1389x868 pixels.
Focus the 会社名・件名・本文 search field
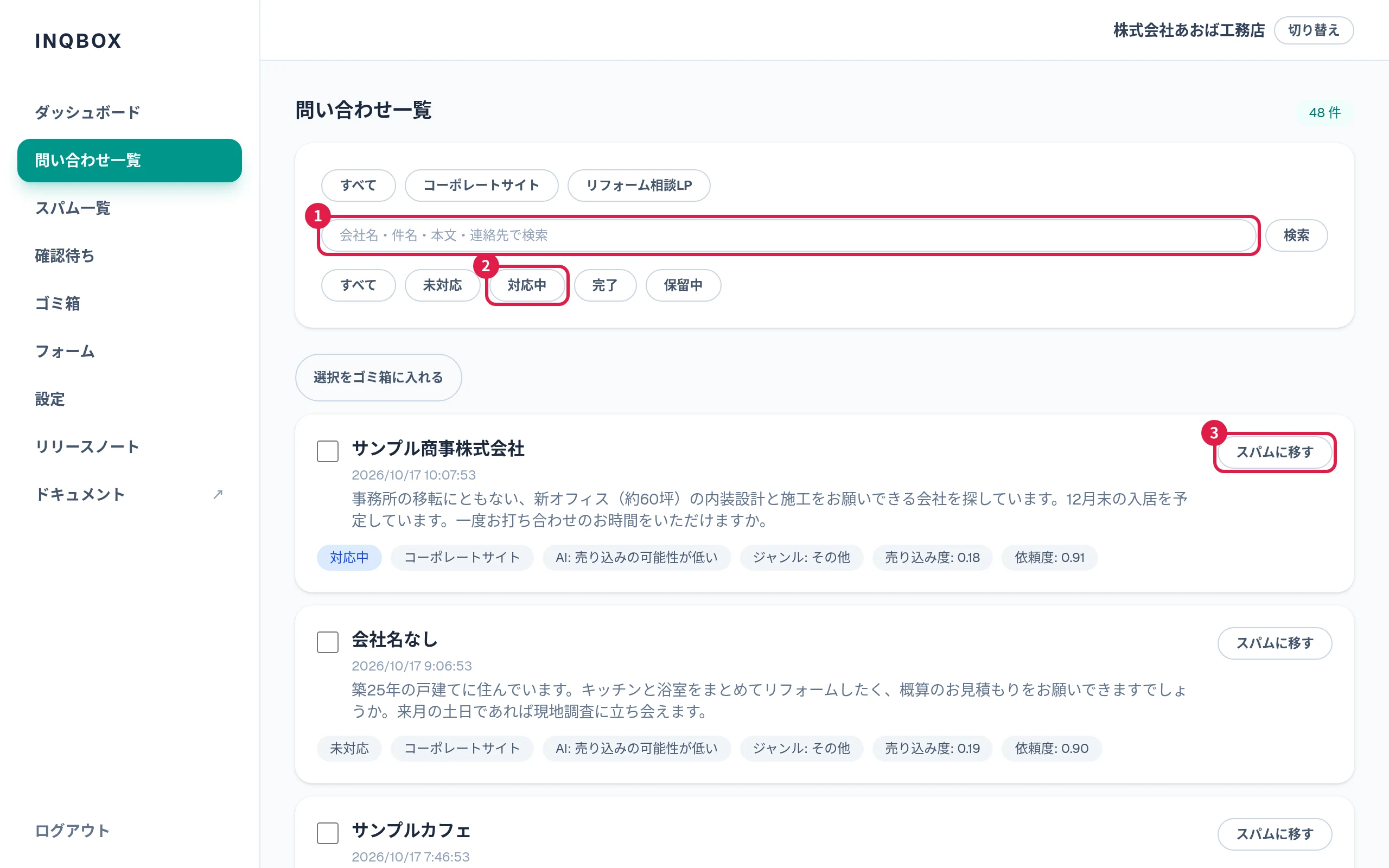pos(788,235)
